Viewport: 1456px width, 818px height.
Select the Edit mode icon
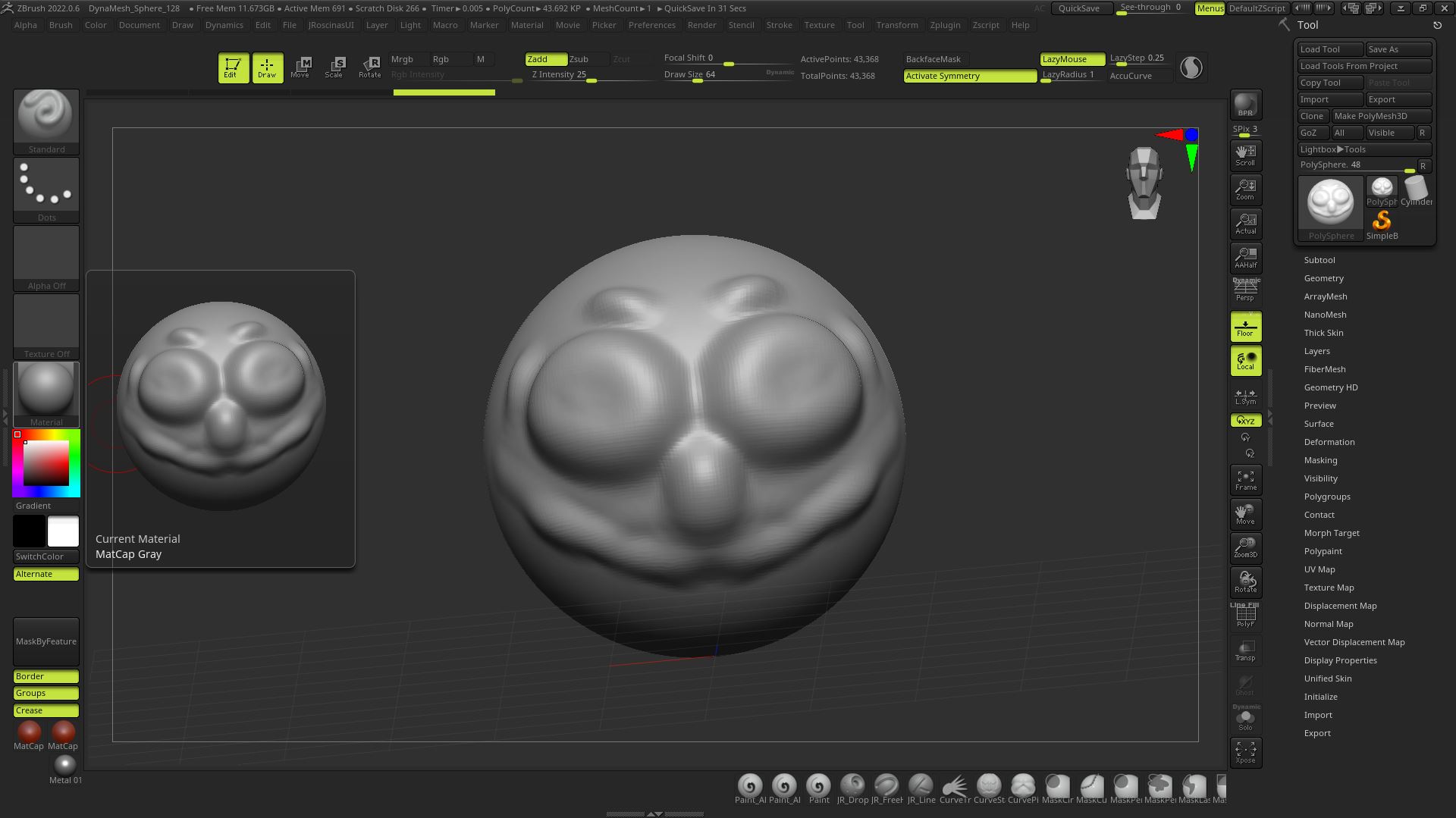pyautogui.click(x=233, y=67)
